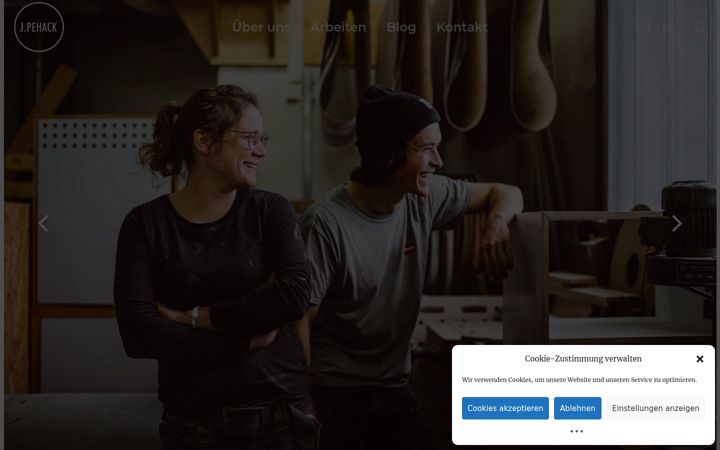The image size is (720, 450).
Task: Select the 'Wir verwenden Cookies' description text
Action: click(x=579, y=380)
